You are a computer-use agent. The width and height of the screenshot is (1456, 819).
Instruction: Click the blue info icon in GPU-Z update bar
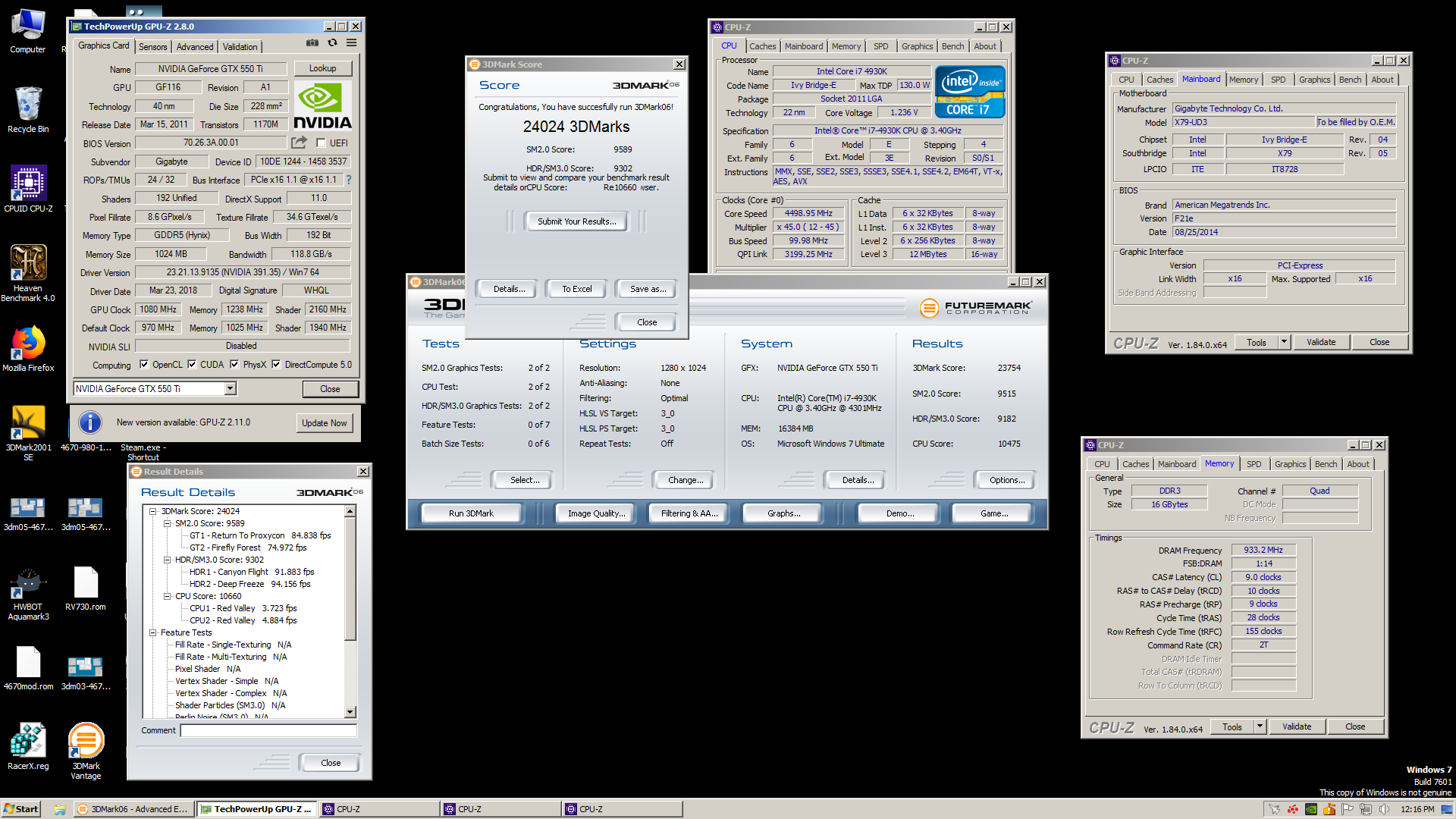90,422
